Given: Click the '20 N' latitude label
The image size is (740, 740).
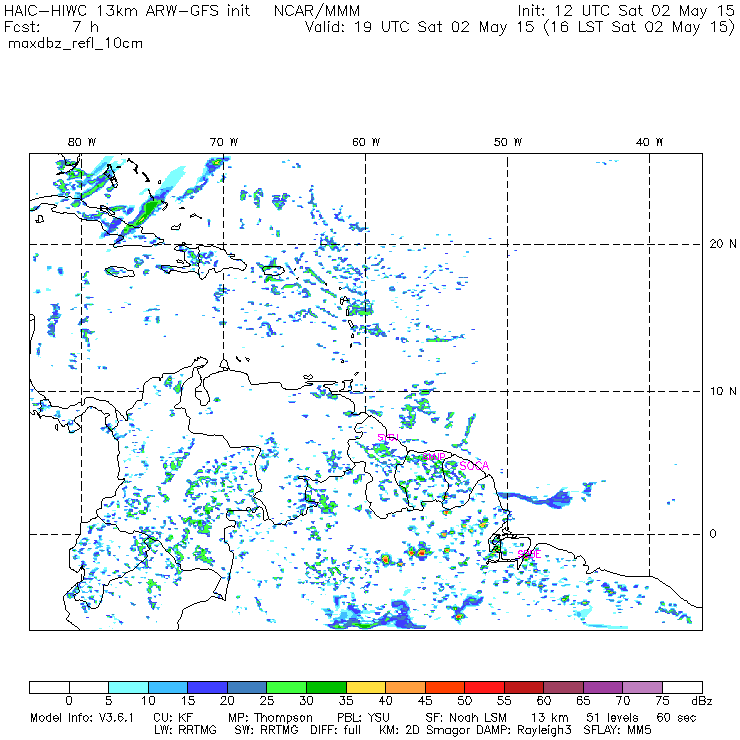Looking at the screenshot, I should [x=723, y=244].
